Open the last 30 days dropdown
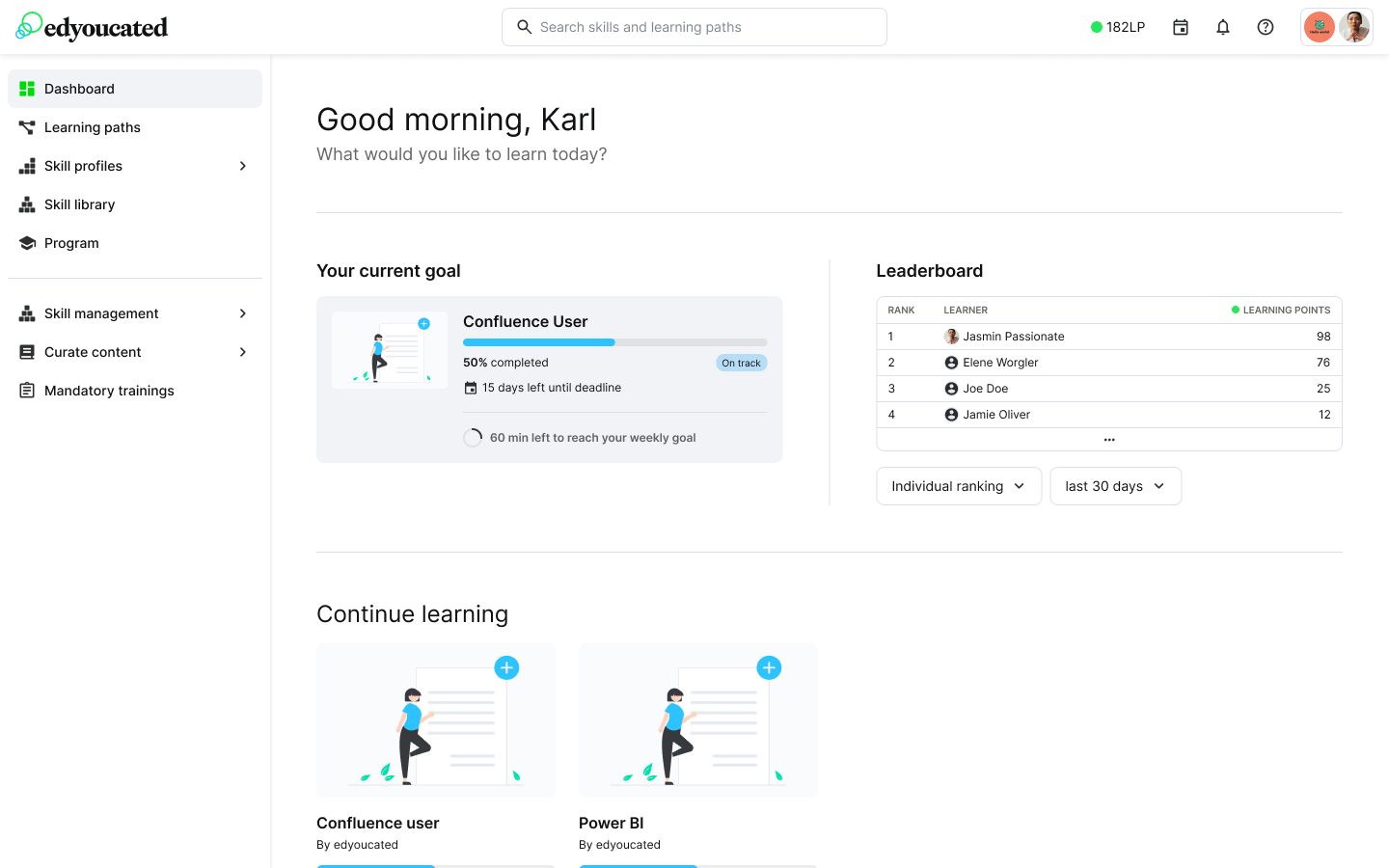 [1115, 486]
